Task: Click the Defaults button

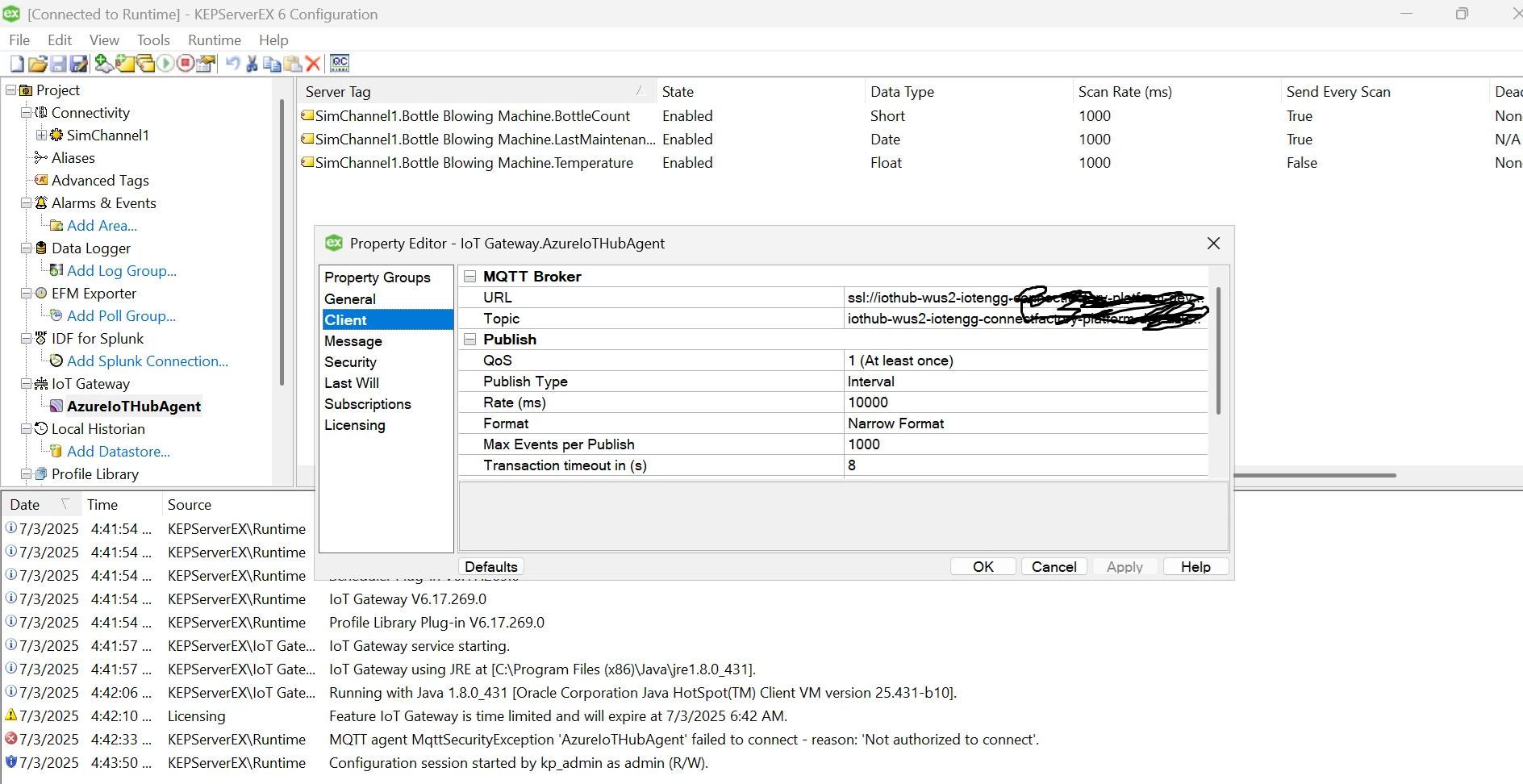Action: pyautogui.click(x=491, y=567)
